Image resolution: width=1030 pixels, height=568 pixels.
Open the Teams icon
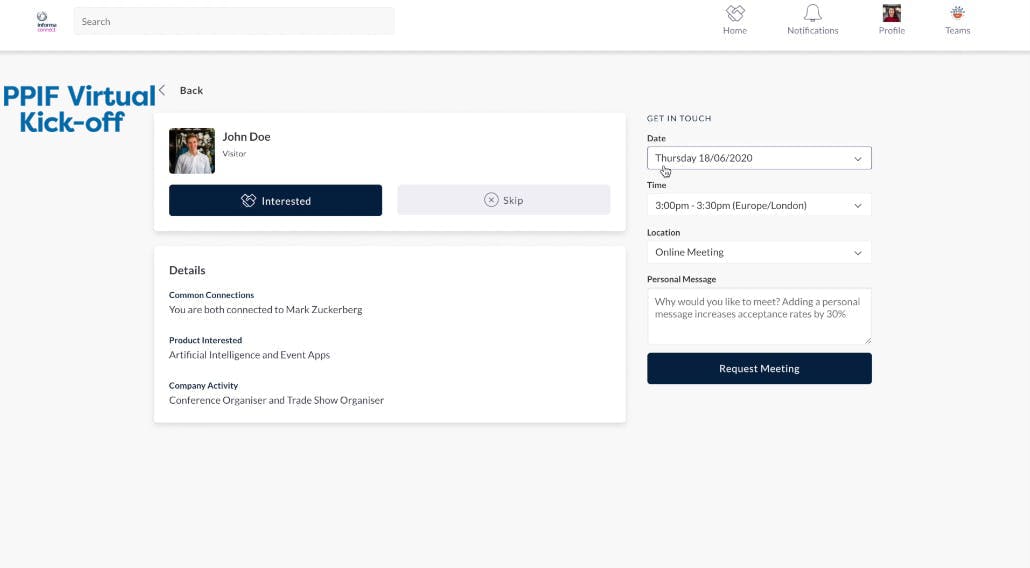click(x=957, y=14)
